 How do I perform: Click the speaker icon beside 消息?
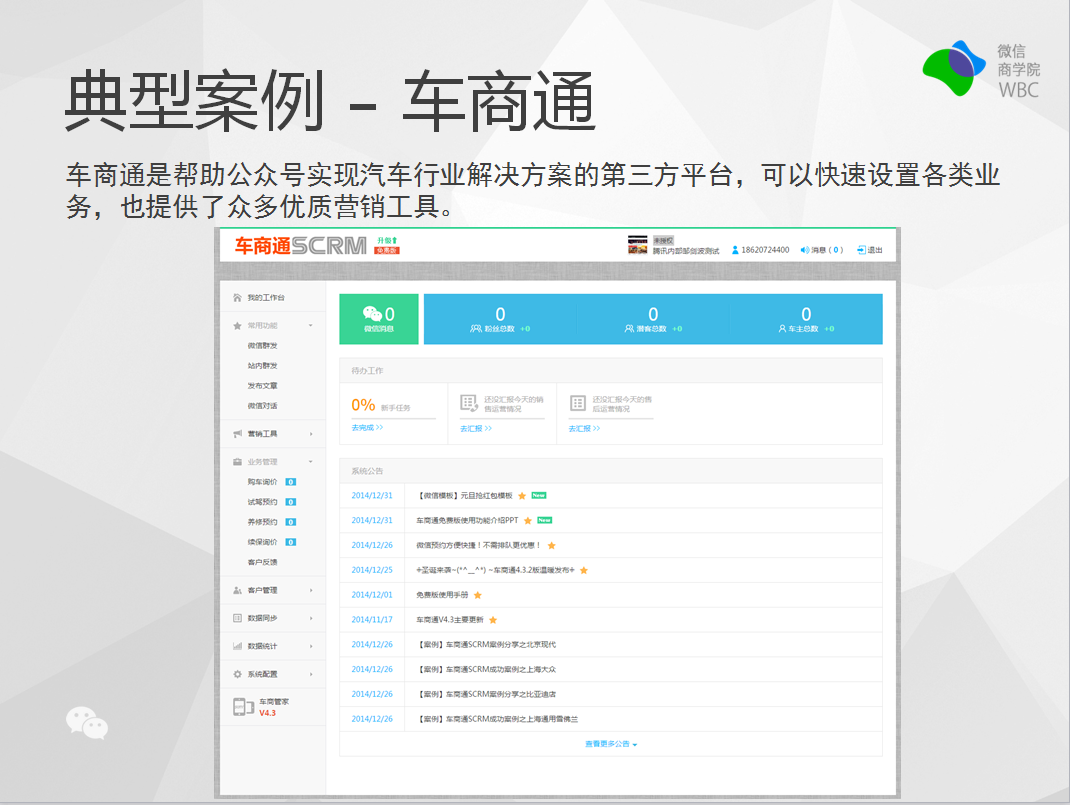805,250
